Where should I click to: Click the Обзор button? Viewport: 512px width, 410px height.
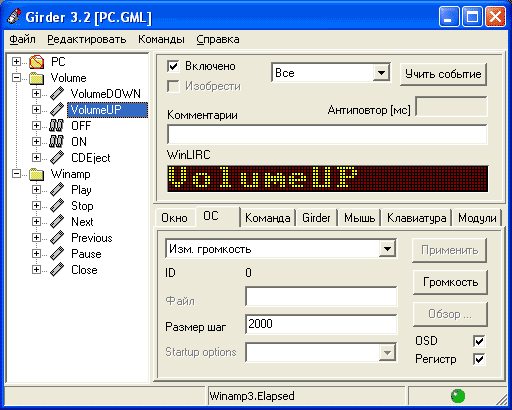click(450, 314)
